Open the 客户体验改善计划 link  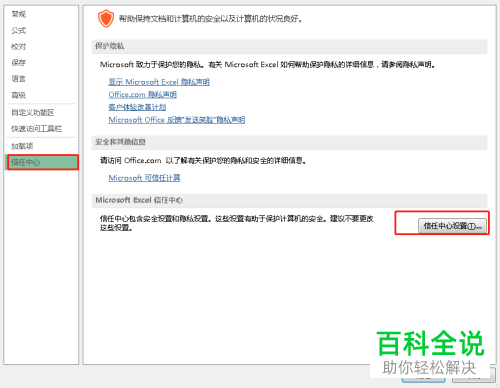click(137, 107)
